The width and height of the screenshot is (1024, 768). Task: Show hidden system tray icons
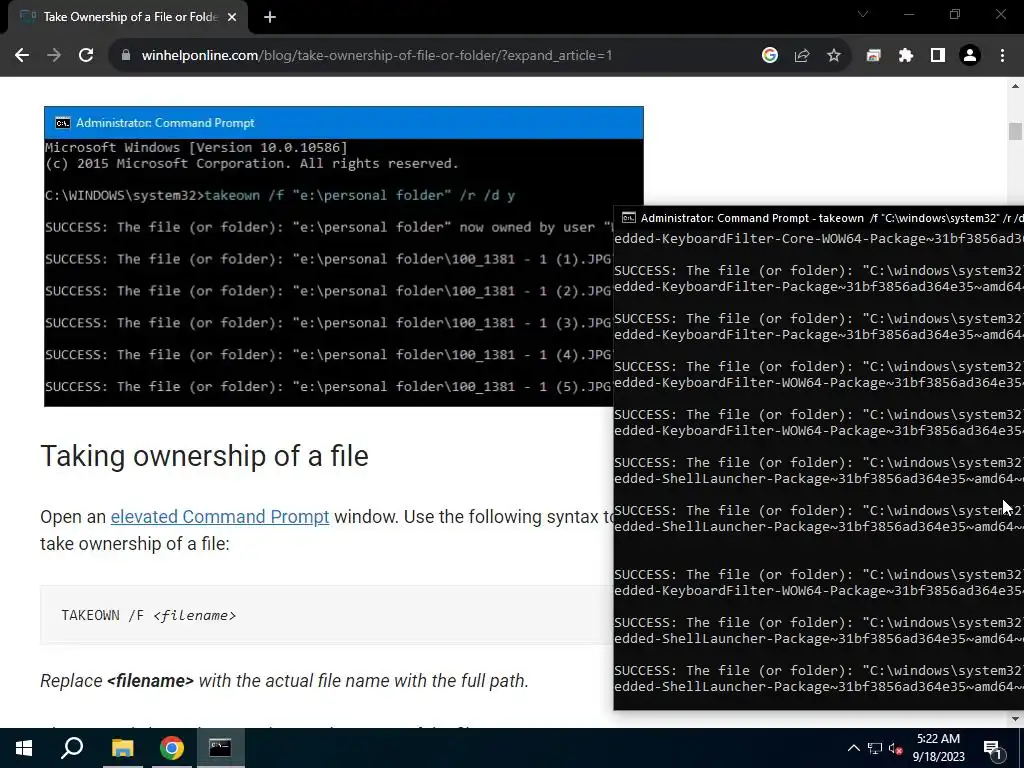[x=854, y=748]
